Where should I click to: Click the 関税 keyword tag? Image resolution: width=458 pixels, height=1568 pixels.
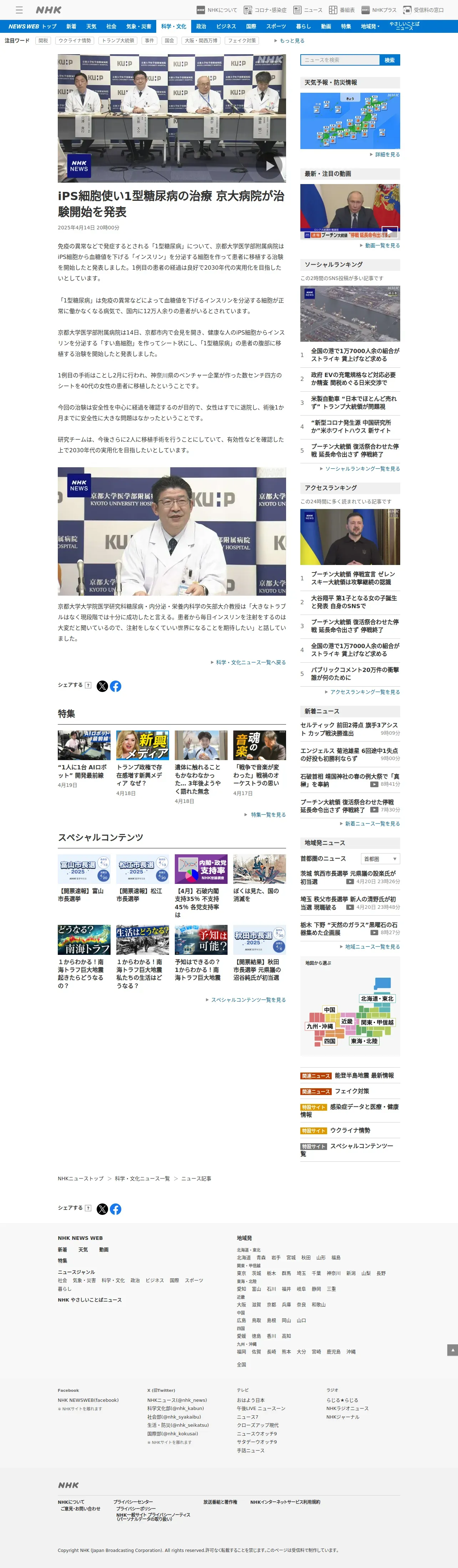point(43,41)
